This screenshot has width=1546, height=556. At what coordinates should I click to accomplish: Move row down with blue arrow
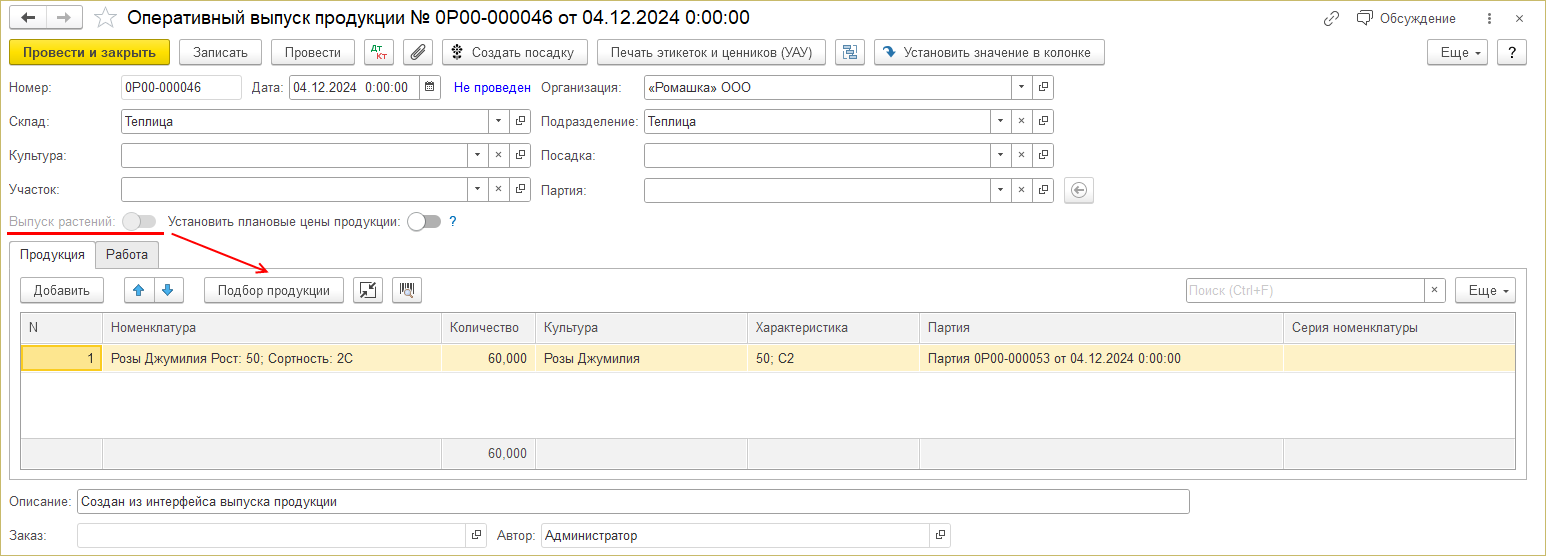(x=168, y=290)
